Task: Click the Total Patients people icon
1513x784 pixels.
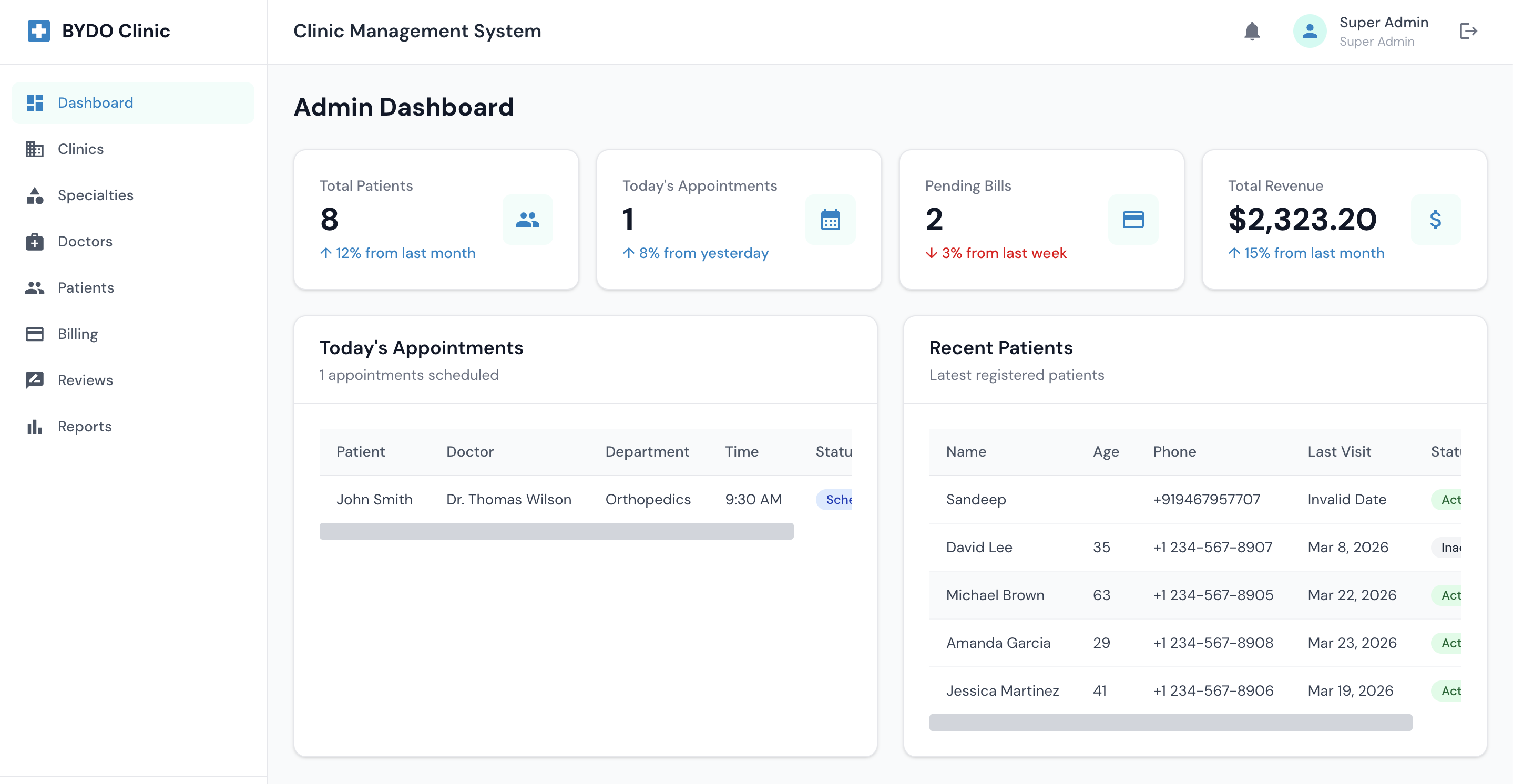Action: (527, 220)
